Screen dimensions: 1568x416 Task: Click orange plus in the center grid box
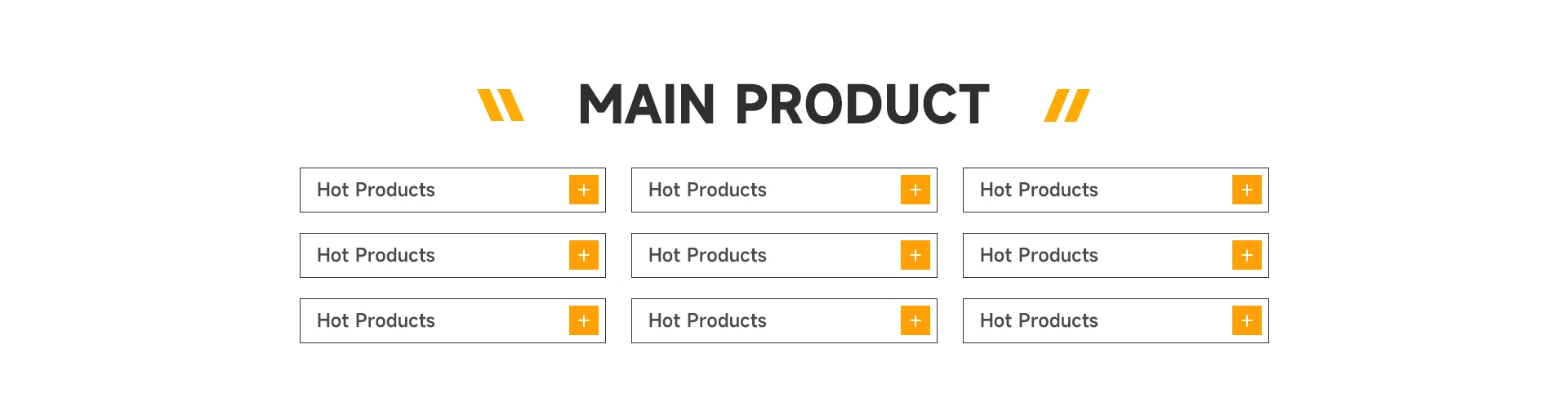(x=915, y=255)
